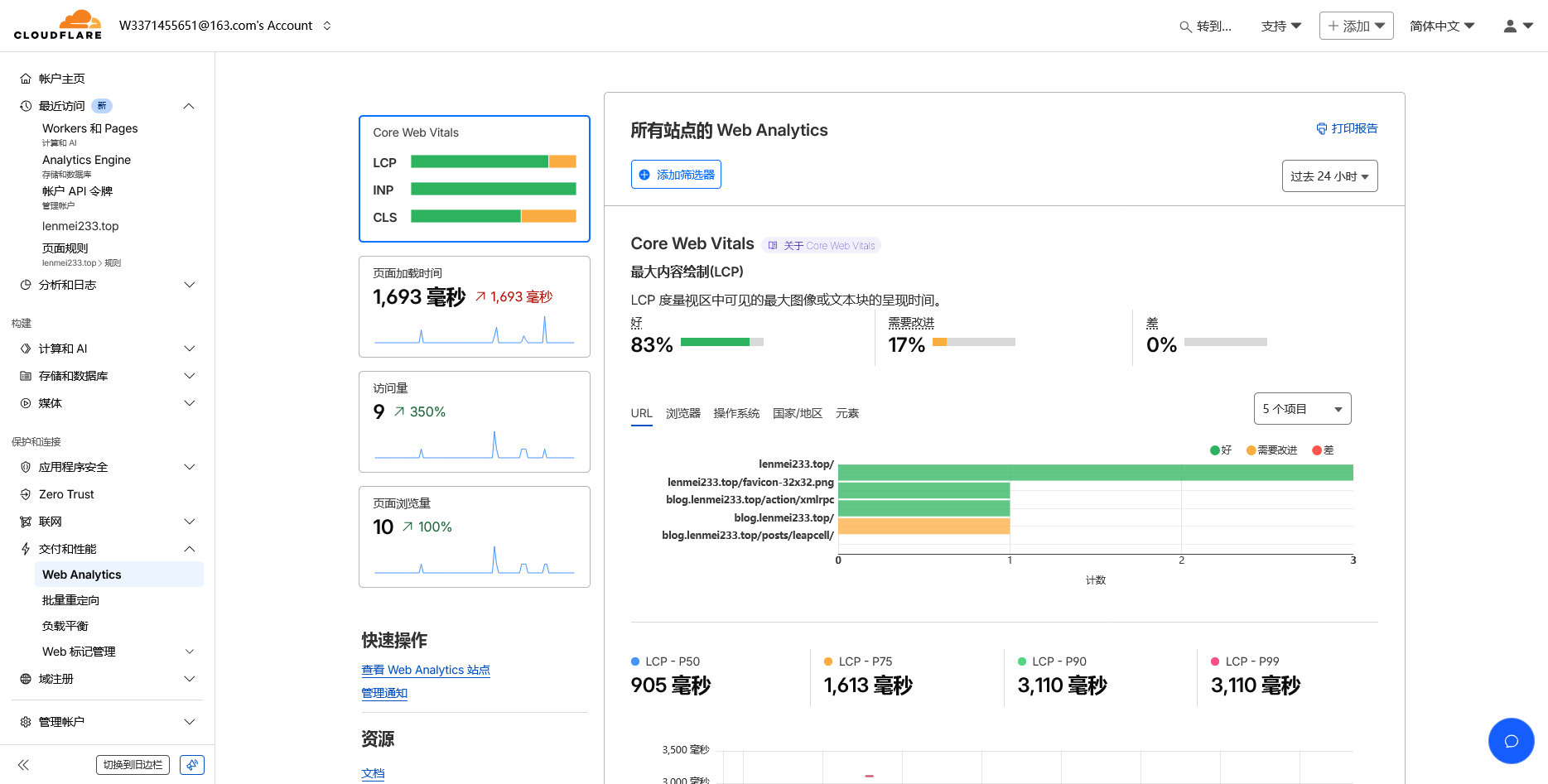
Task: Open the chat support bubble
Action: click(1511, 741)
